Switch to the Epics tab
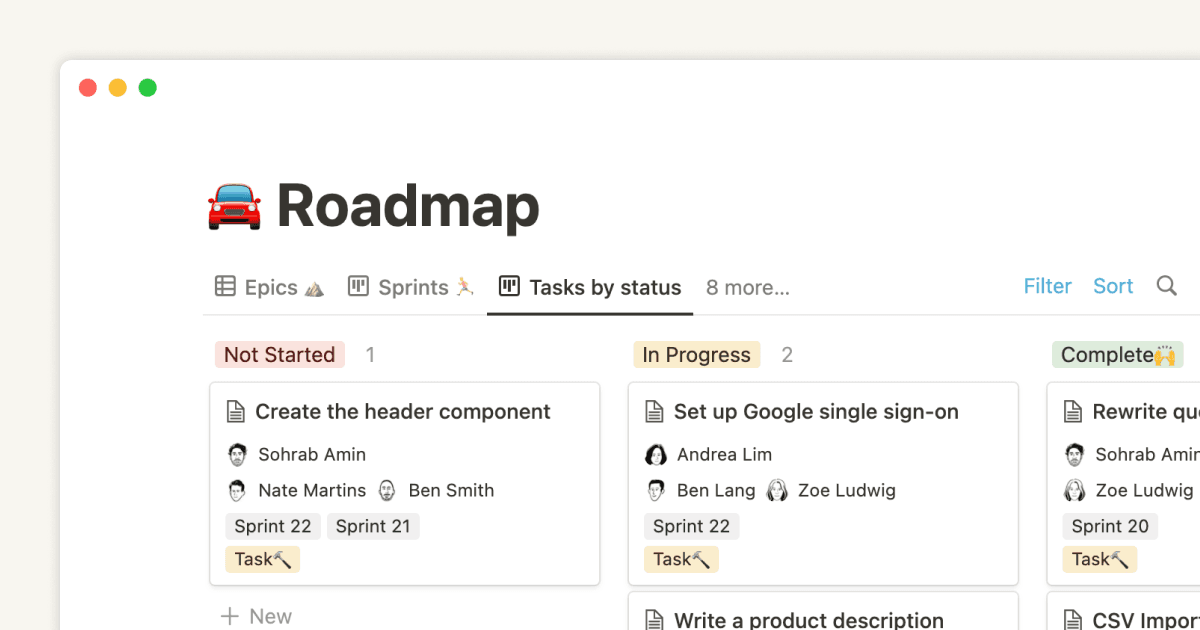The width and height of the screenshot is (1200, 630). tap(268, 287)
